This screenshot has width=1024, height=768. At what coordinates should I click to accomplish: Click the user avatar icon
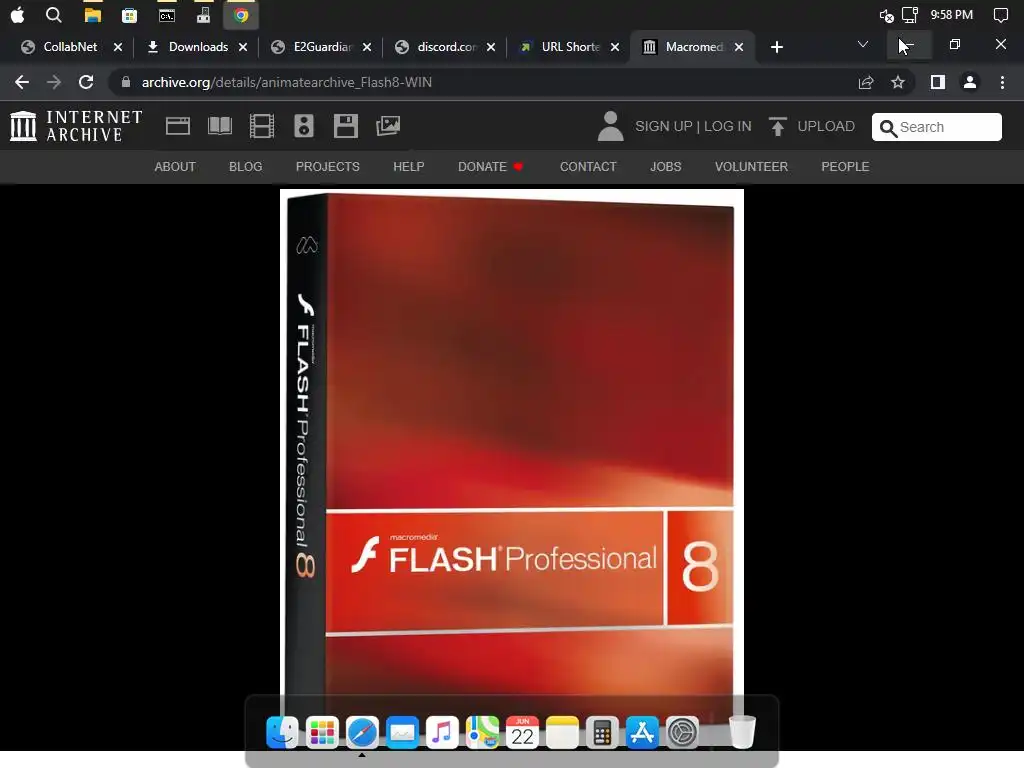point(611,126)
